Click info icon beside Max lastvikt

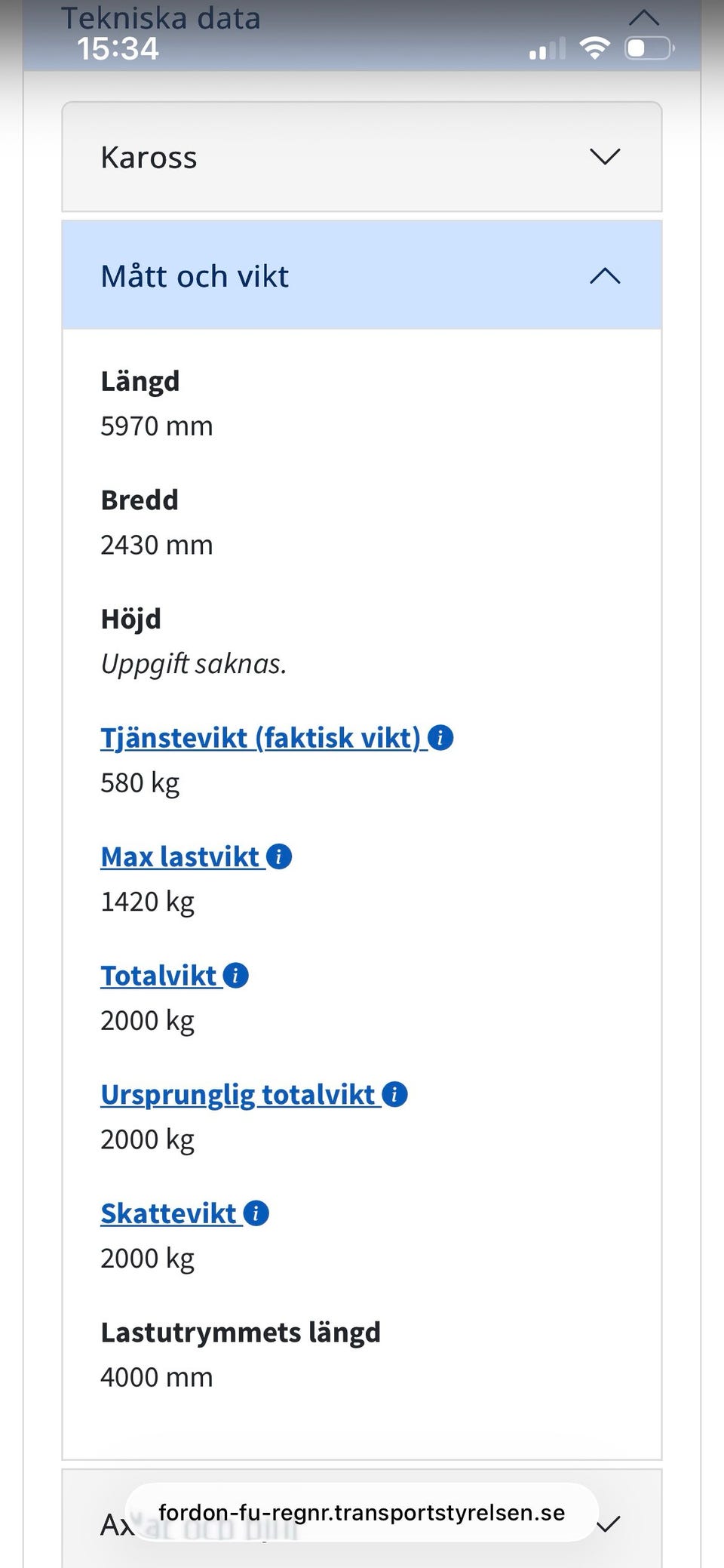(x=279, y=856)
